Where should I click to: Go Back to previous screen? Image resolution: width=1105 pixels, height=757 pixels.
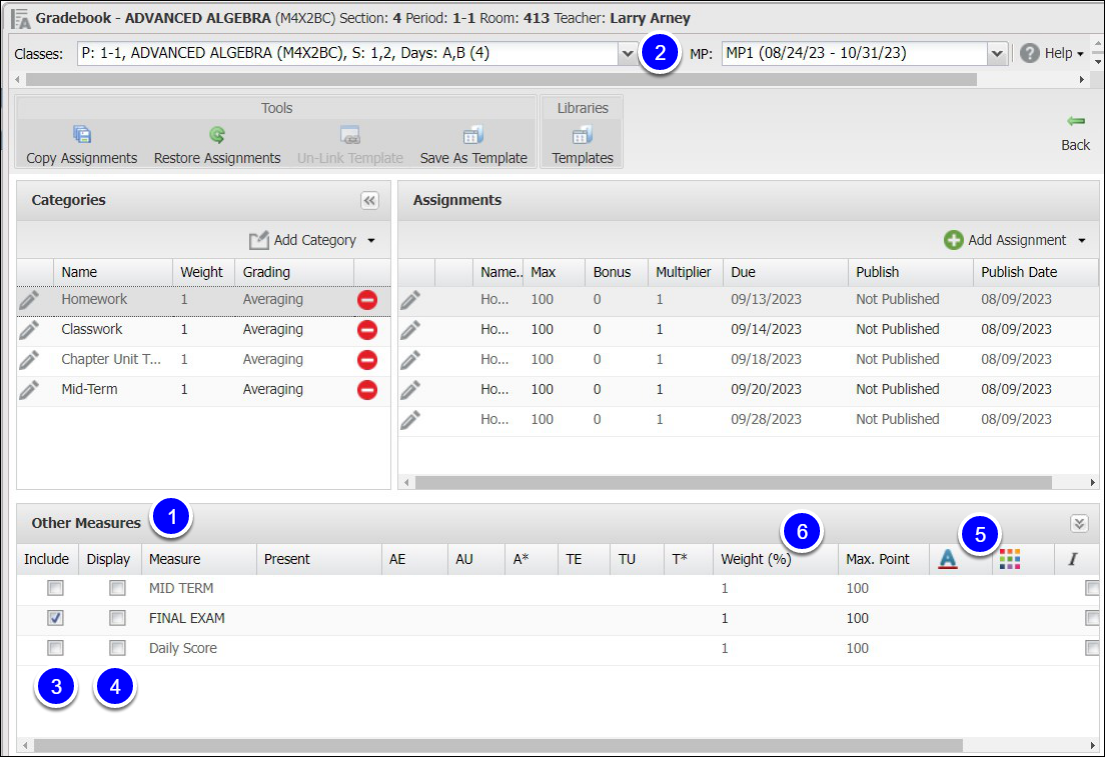1075,133
